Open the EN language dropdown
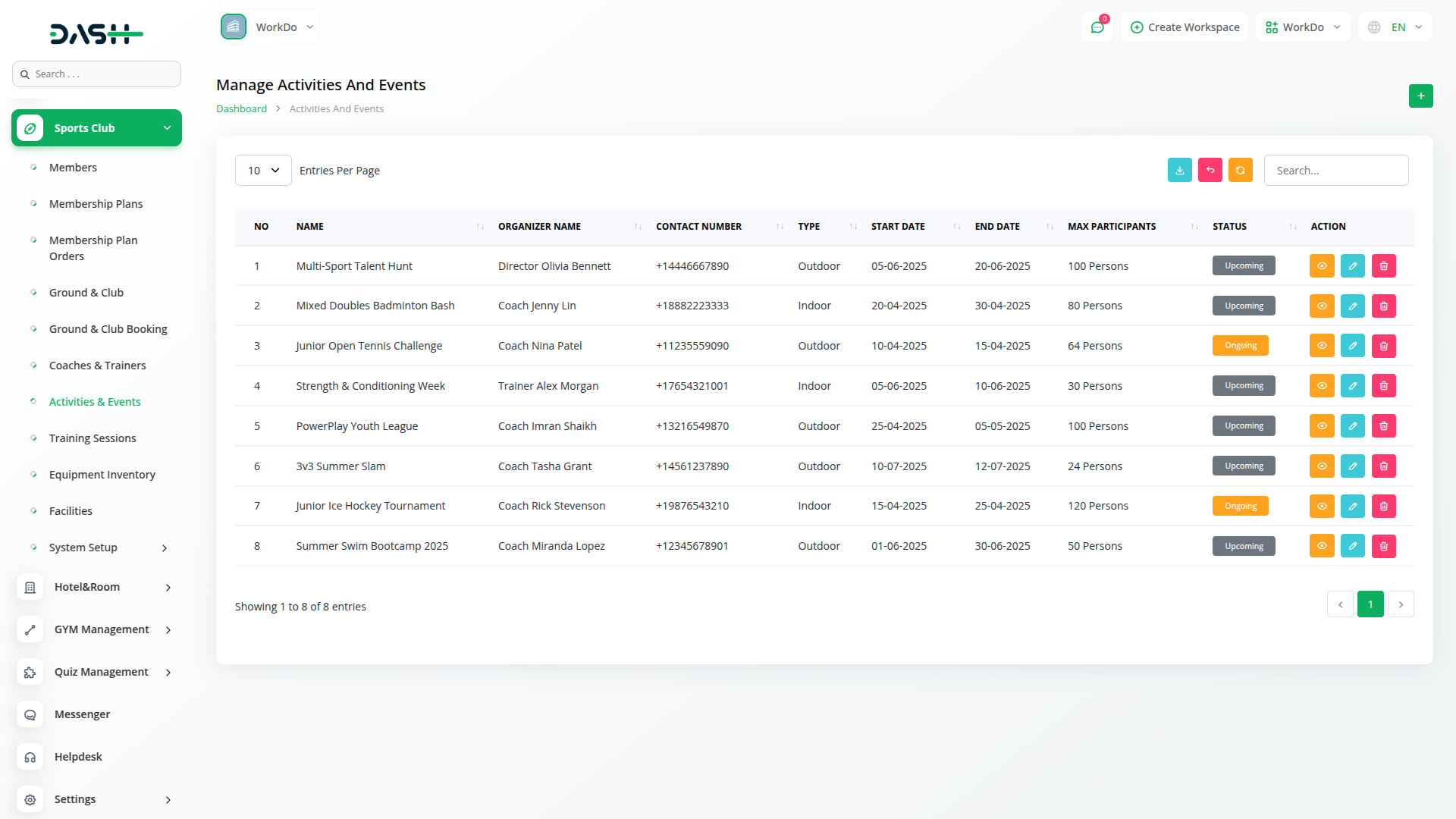 pyautogui.click(x=1395, y=27)
